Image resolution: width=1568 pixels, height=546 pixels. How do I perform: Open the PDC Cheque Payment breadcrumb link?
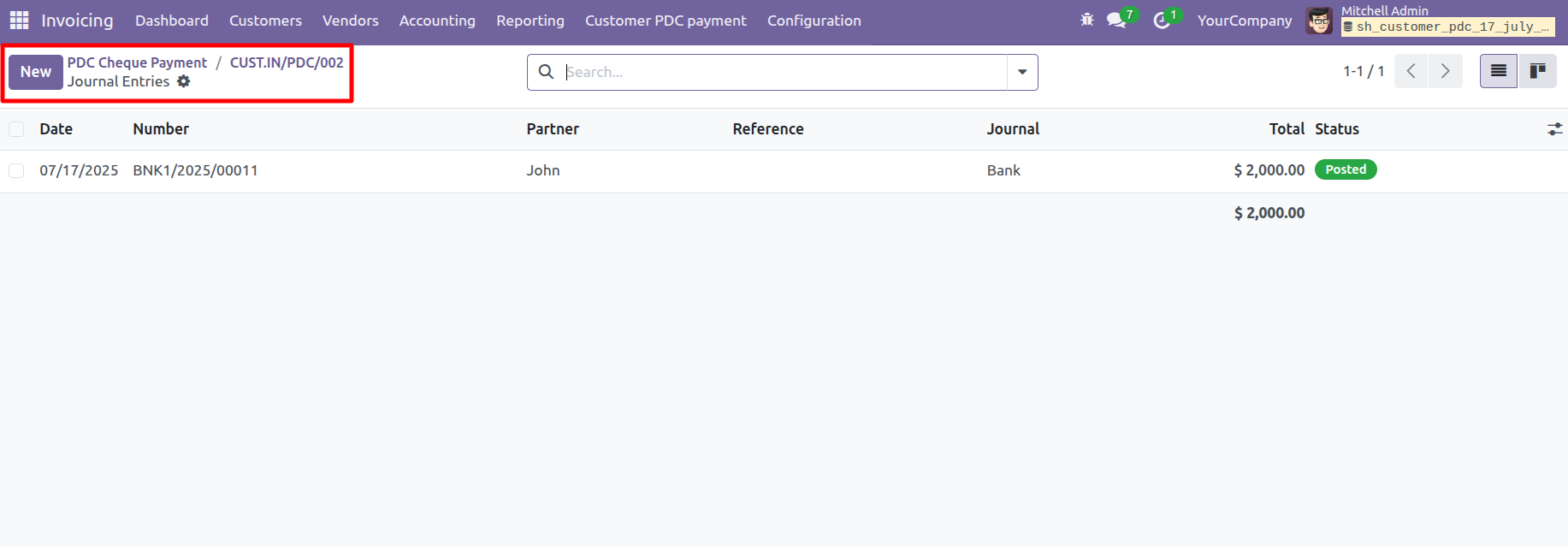[x=137, y=62]
